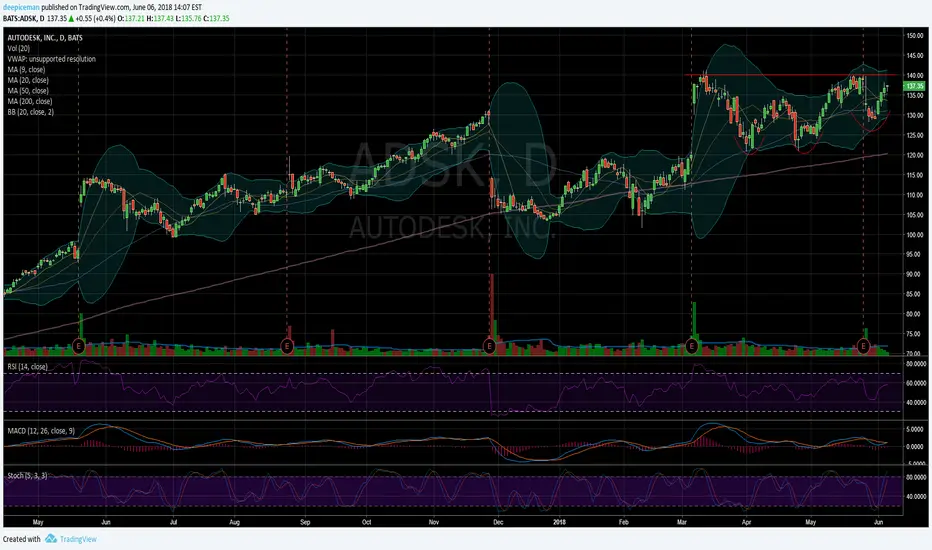Open the deepiceman author profile link

point(21,7)
